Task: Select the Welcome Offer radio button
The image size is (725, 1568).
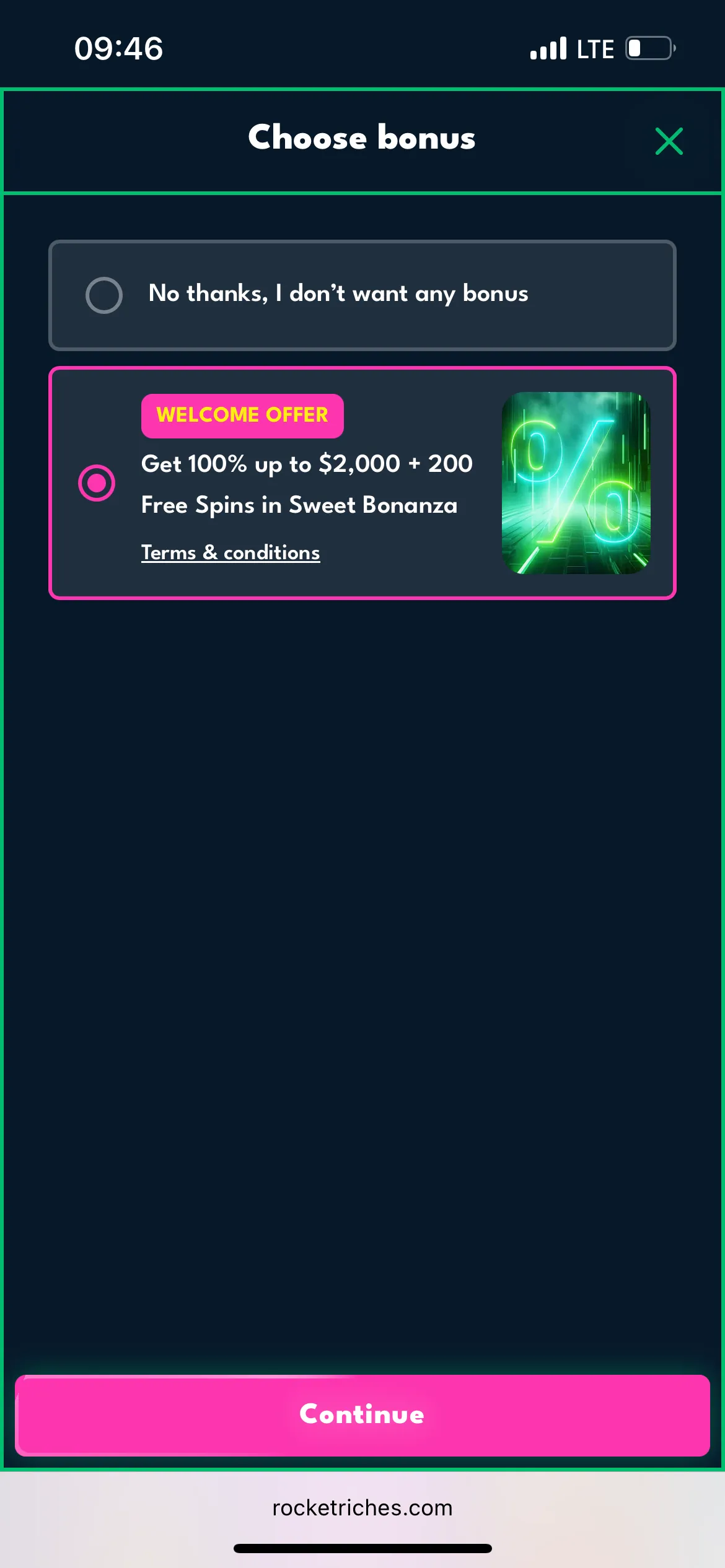Action: pyautogui.click(x=97, y=482)
